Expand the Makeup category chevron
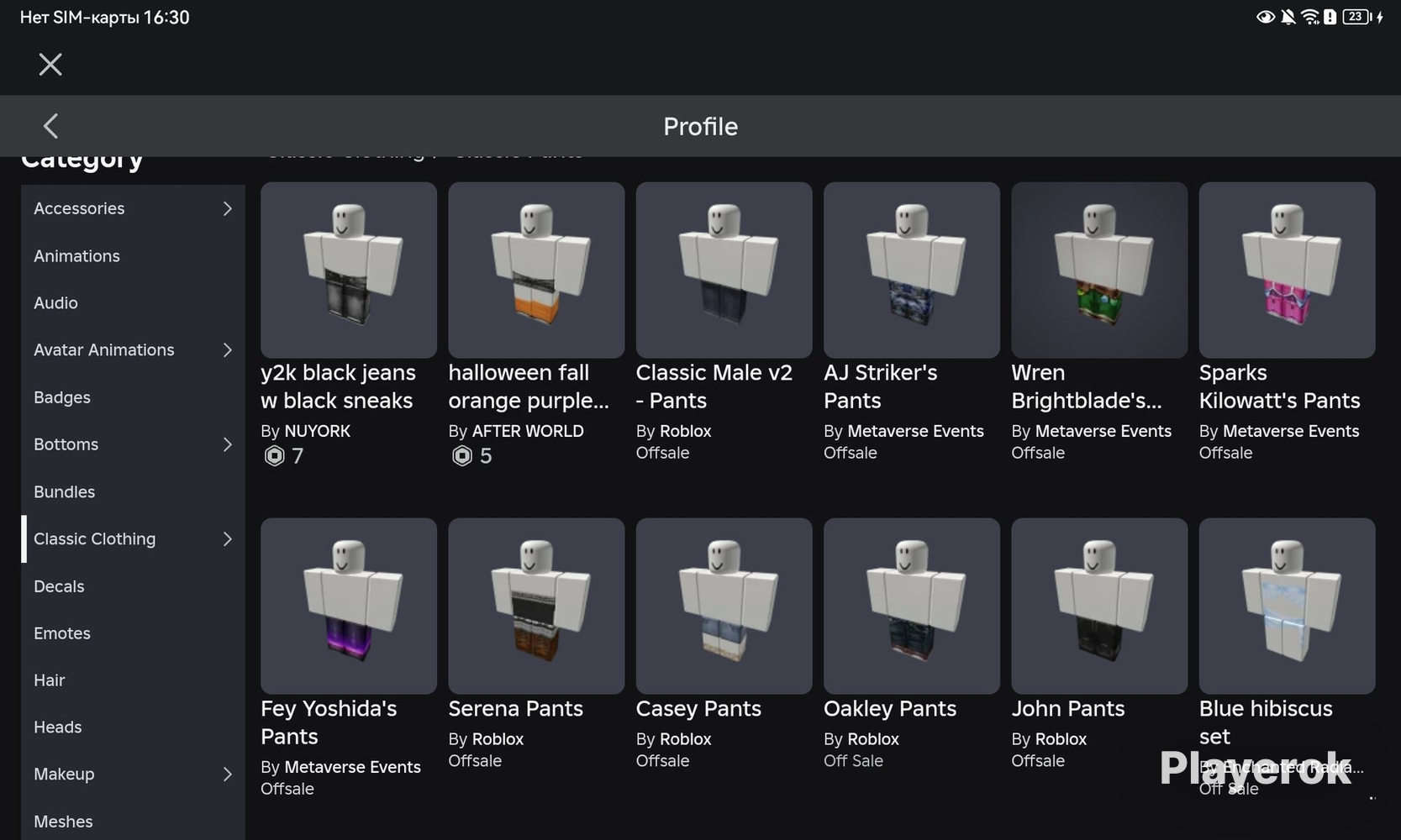1401x840 pixels. [x=227, y=774]
